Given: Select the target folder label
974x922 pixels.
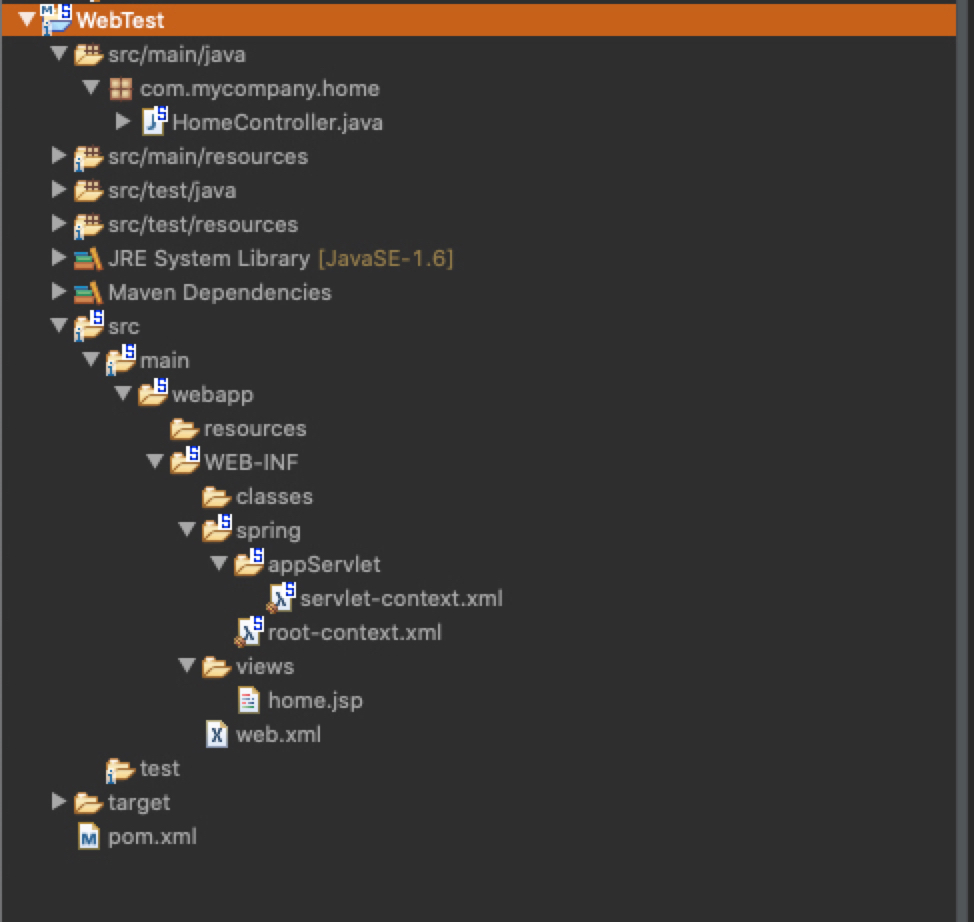Looking at the screenshot, I should (139, 803).
